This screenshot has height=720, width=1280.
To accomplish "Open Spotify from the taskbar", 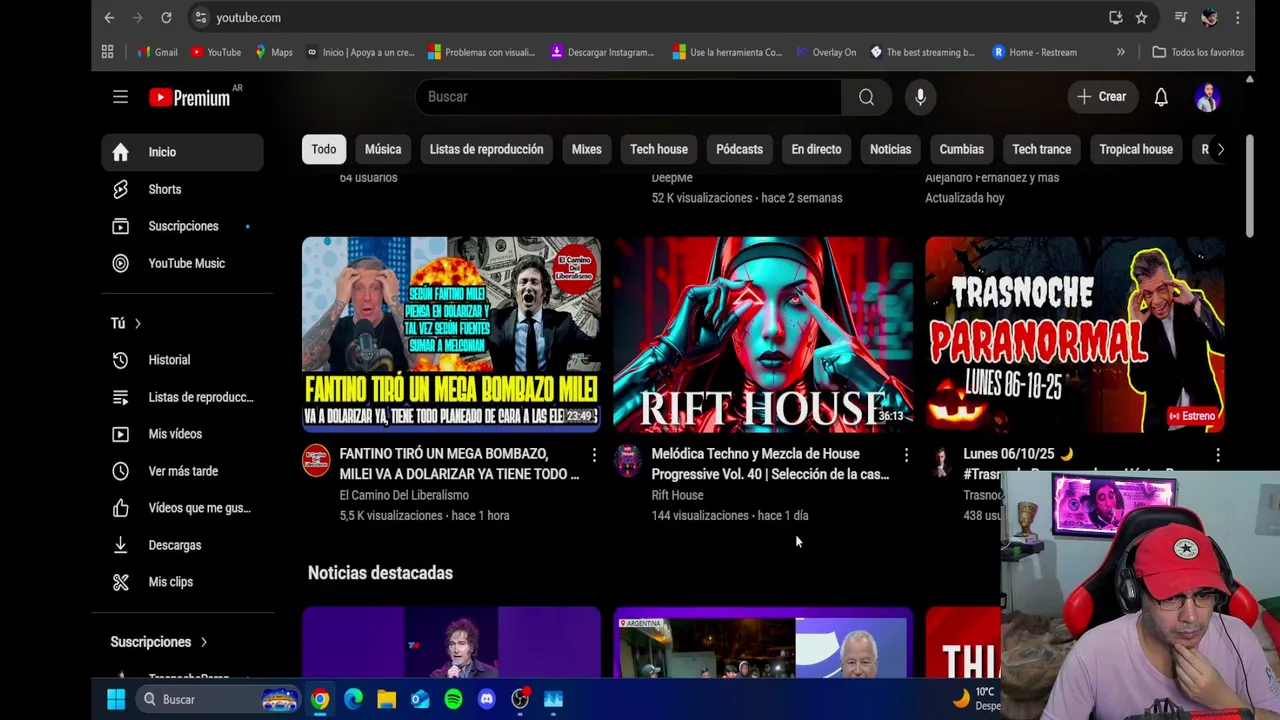I will [x=453, y=699].
